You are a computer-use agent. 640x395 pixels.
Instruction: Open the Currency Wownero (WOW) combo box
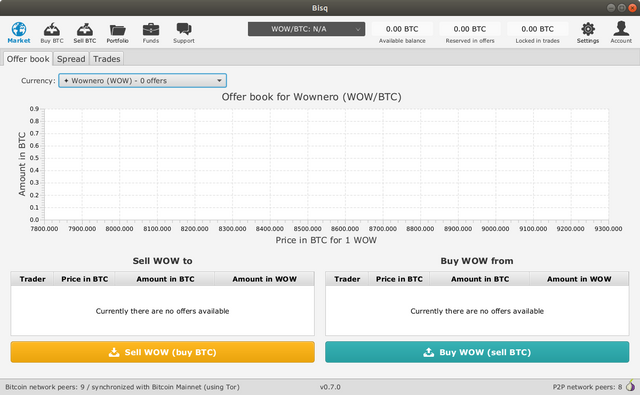click(142, 80)
